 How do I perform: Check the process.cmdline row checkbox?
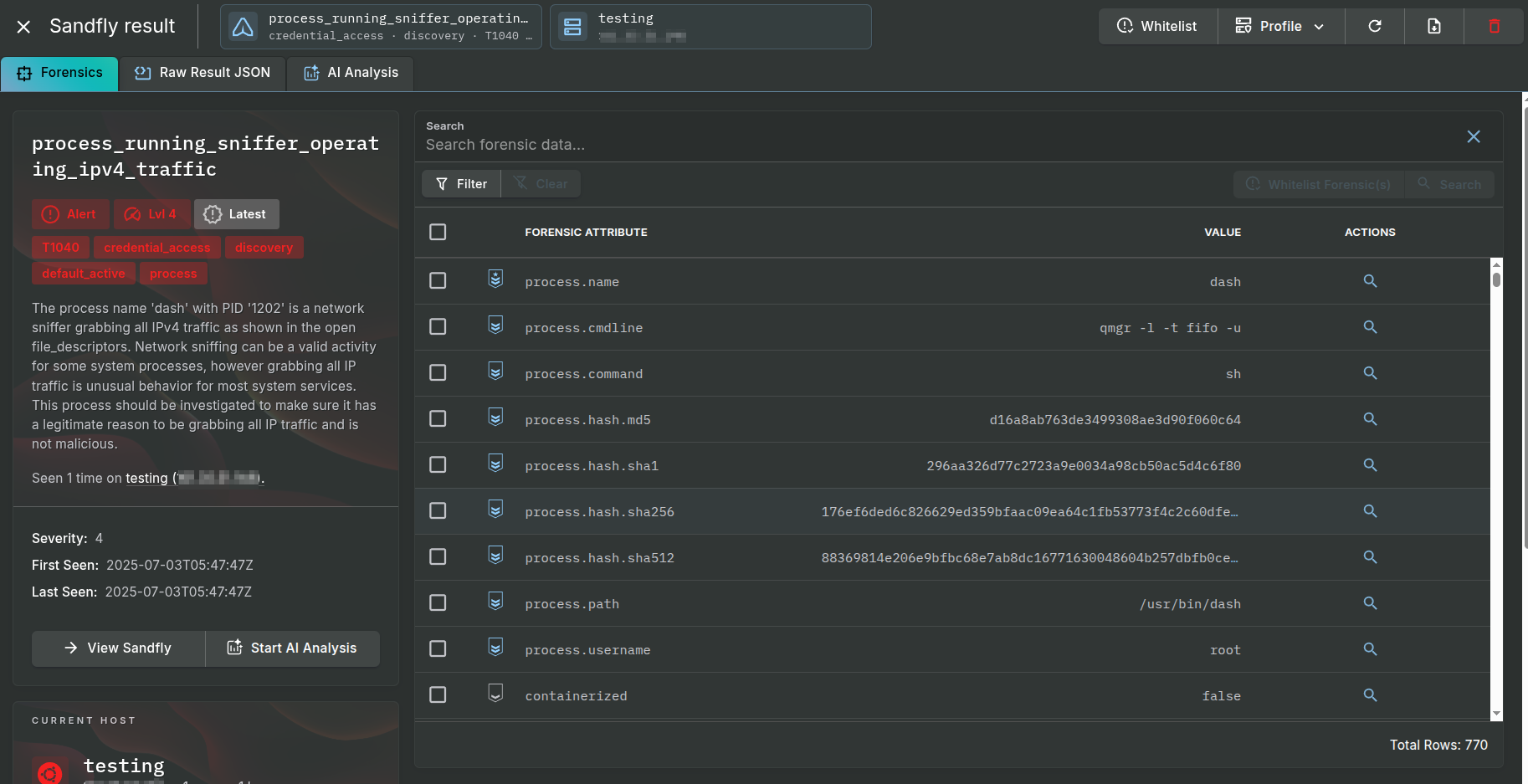click(438, 326)
